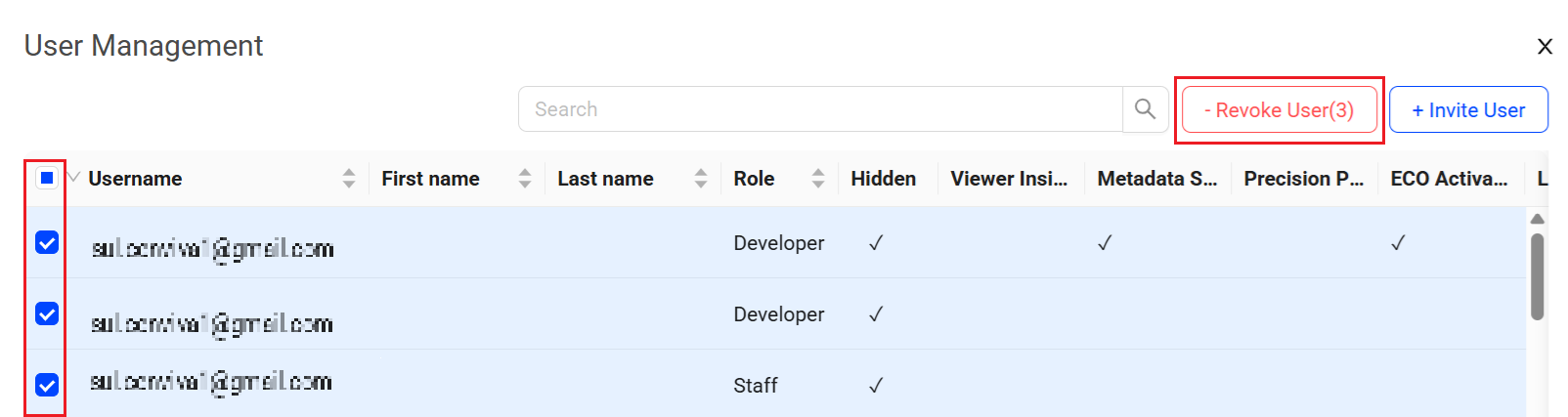Click the Invite User button

point(1467,110)
